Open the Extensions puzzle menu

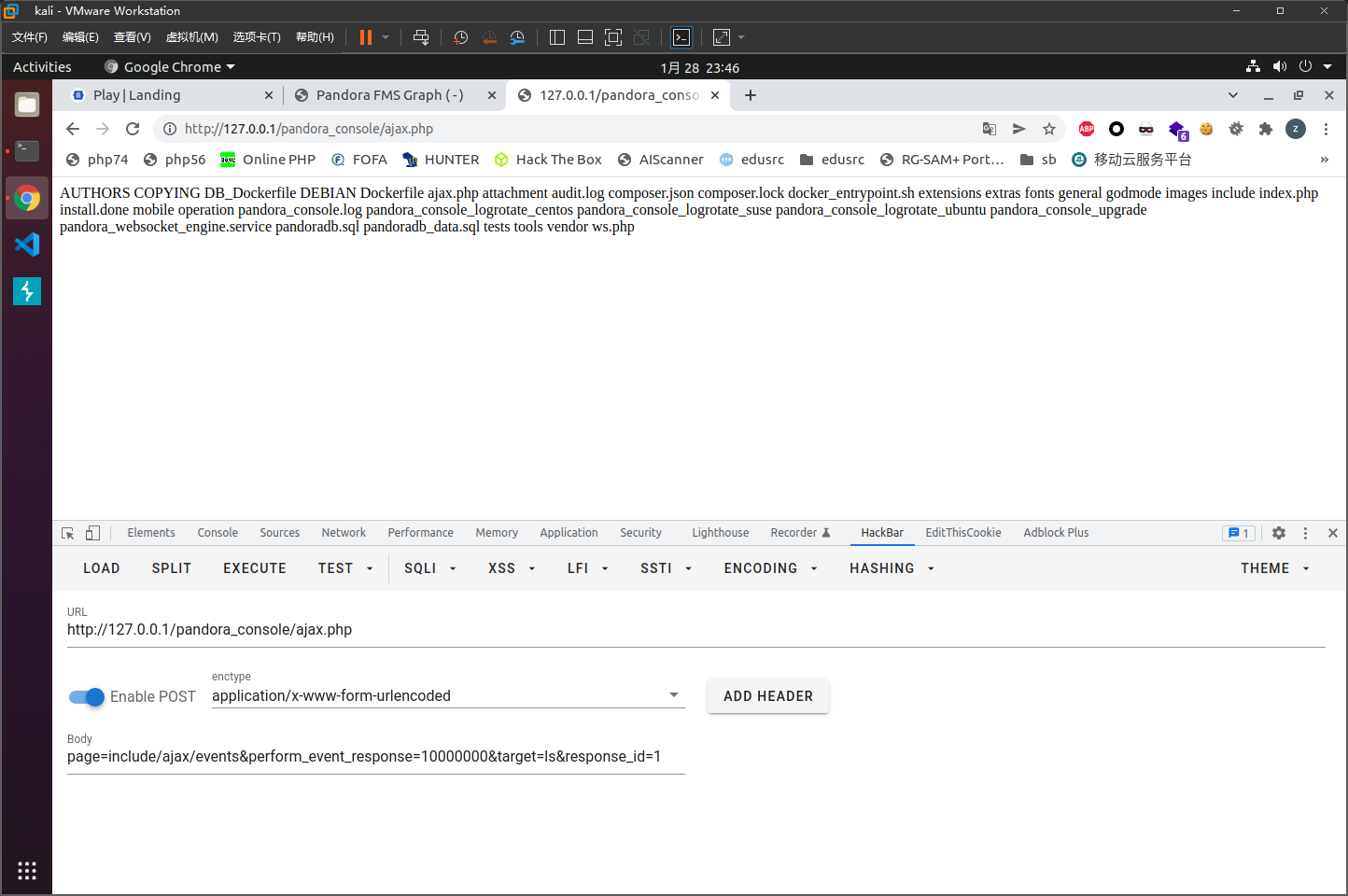[1266, 129]
